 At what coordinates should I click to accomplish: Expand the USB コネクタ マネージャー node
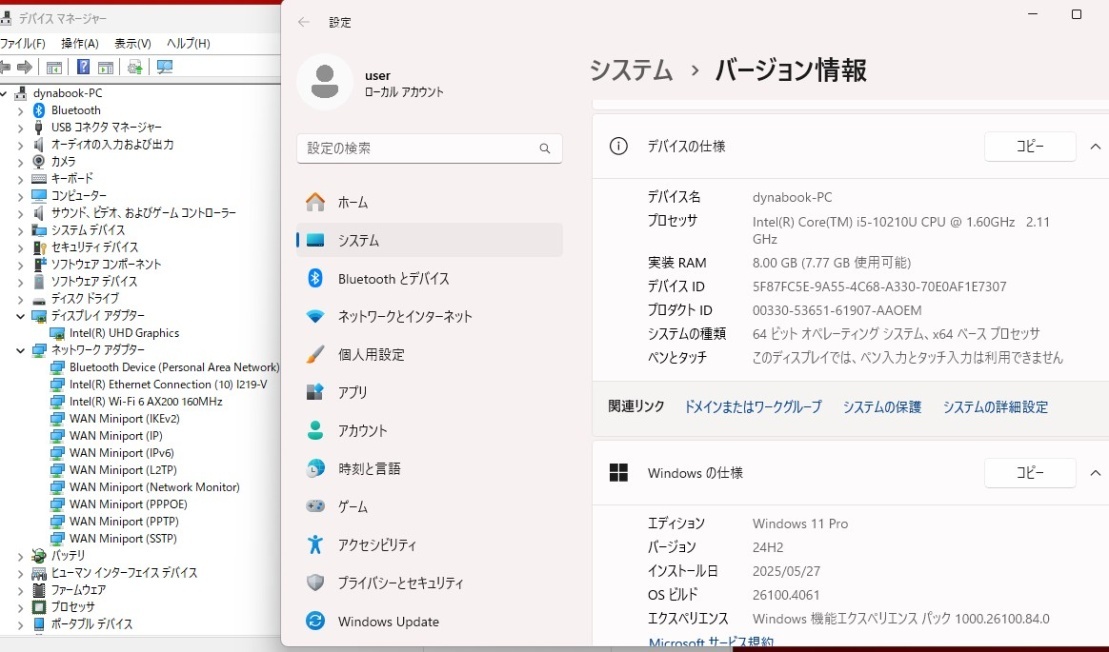(21, 128)
